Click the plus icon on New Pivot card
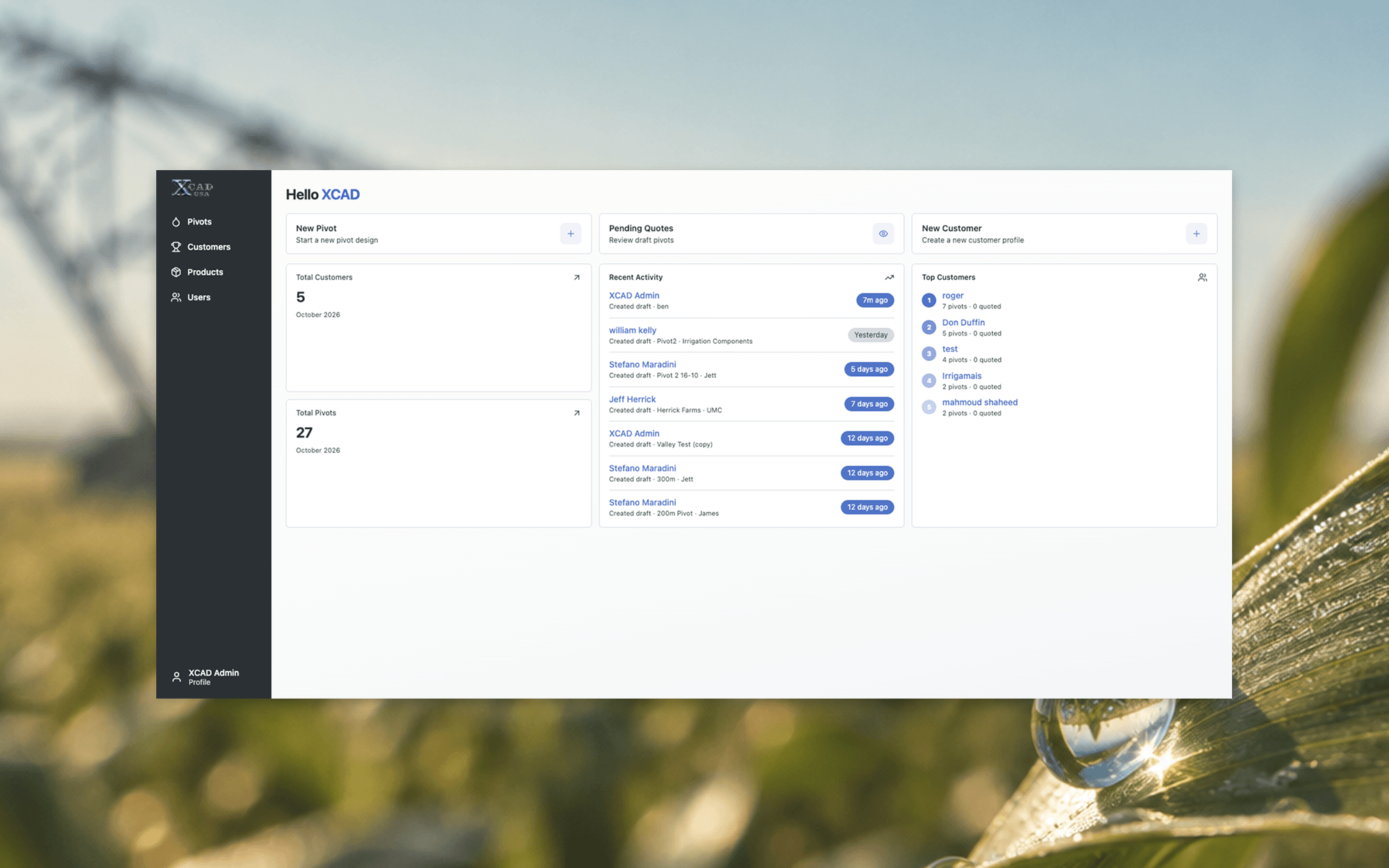The height and width of the screenshot is (868, 1389). pos(570,234)
